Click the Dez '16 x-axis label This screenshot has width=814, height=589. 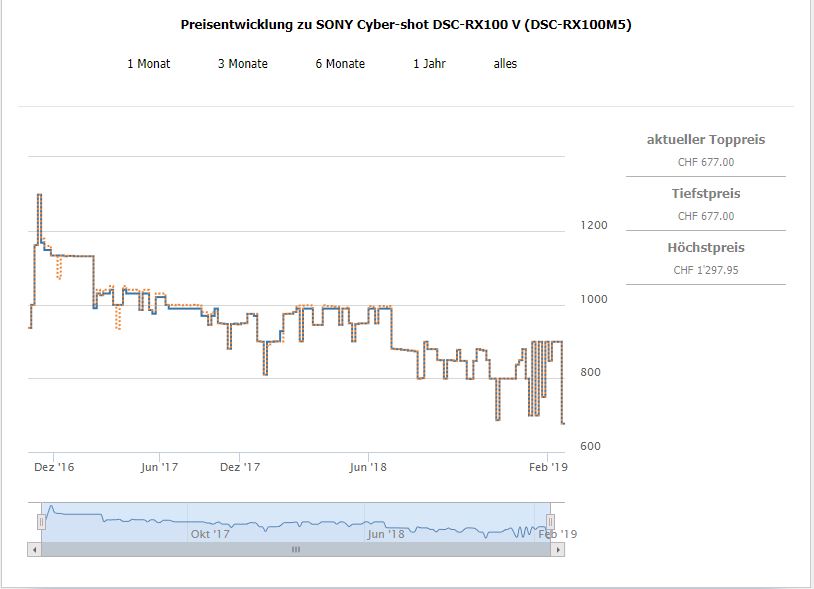tap(54, 466)
